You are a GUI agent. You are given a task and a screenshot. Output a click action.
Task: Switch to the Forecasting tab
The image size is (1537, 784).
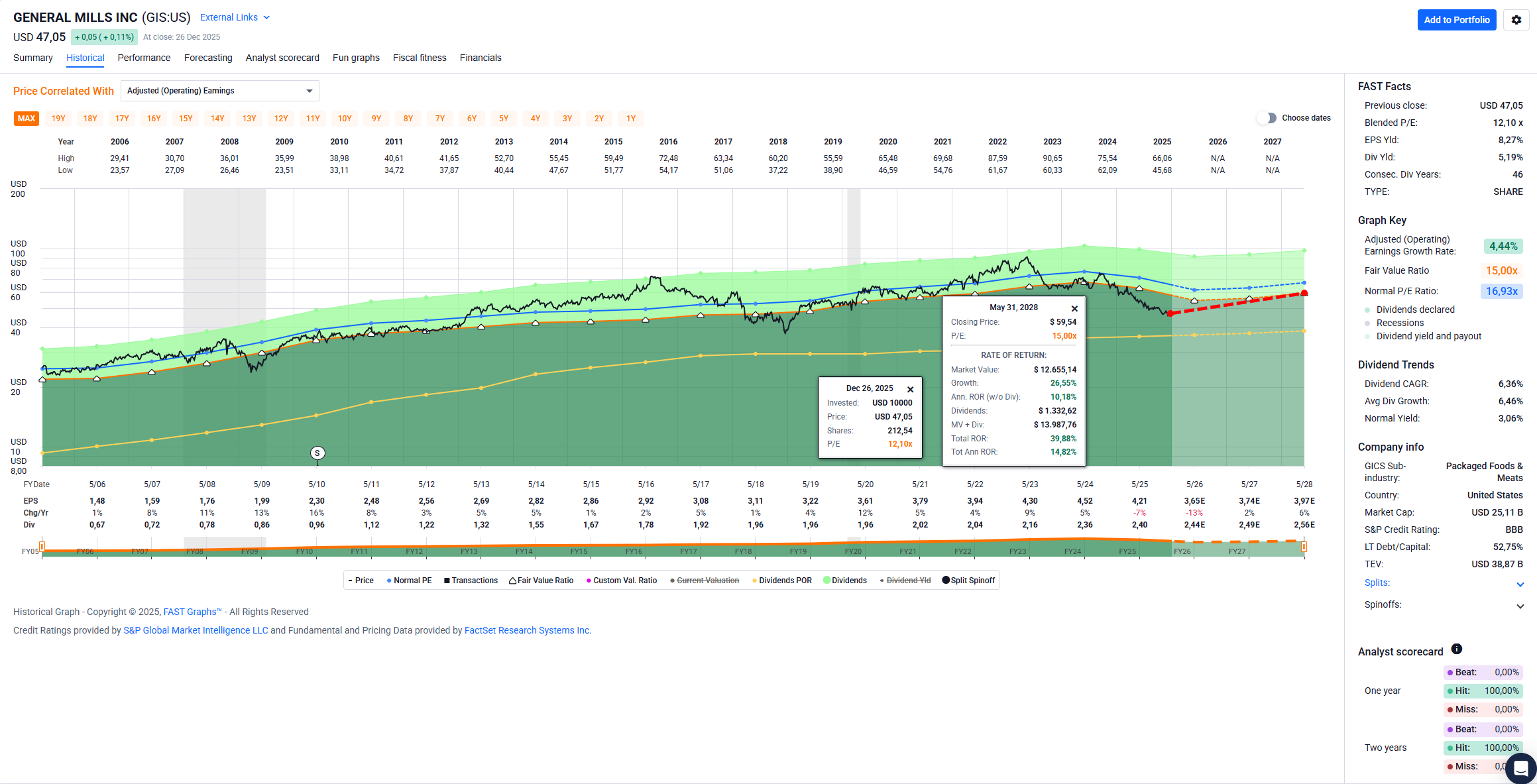(x=208, y=58)
